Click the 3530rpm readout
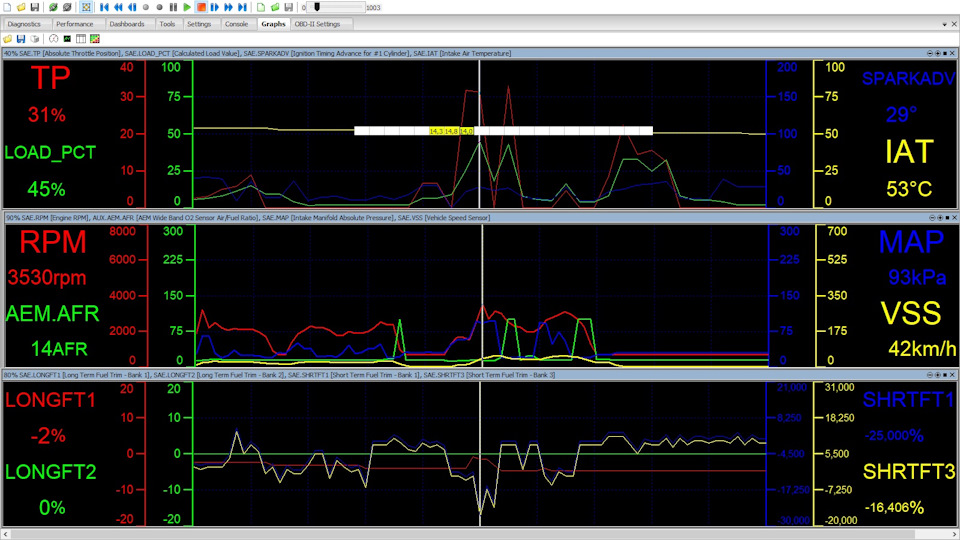960x540 pixels. [x=47, y=277]
